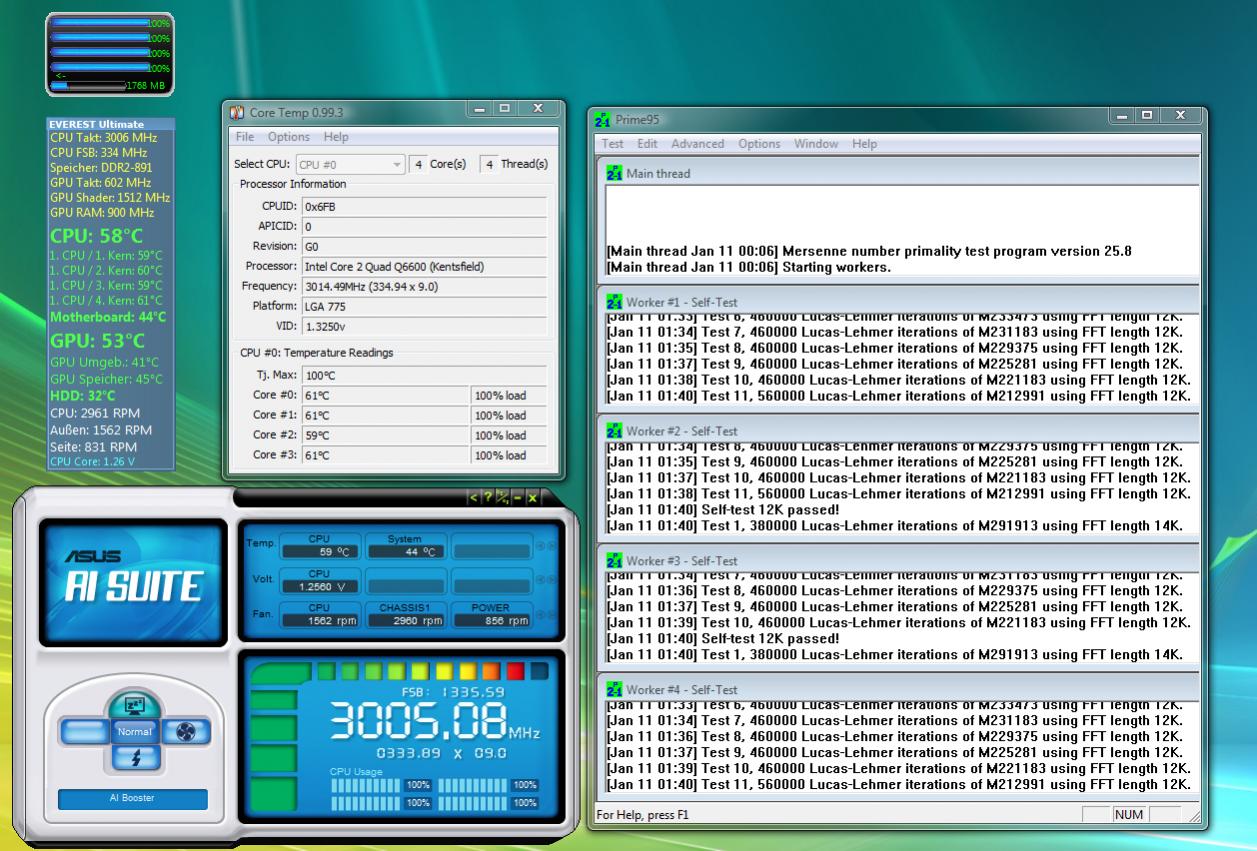Close AI Suite with the green X icon

pyautogui.click(x=533, y=498)
